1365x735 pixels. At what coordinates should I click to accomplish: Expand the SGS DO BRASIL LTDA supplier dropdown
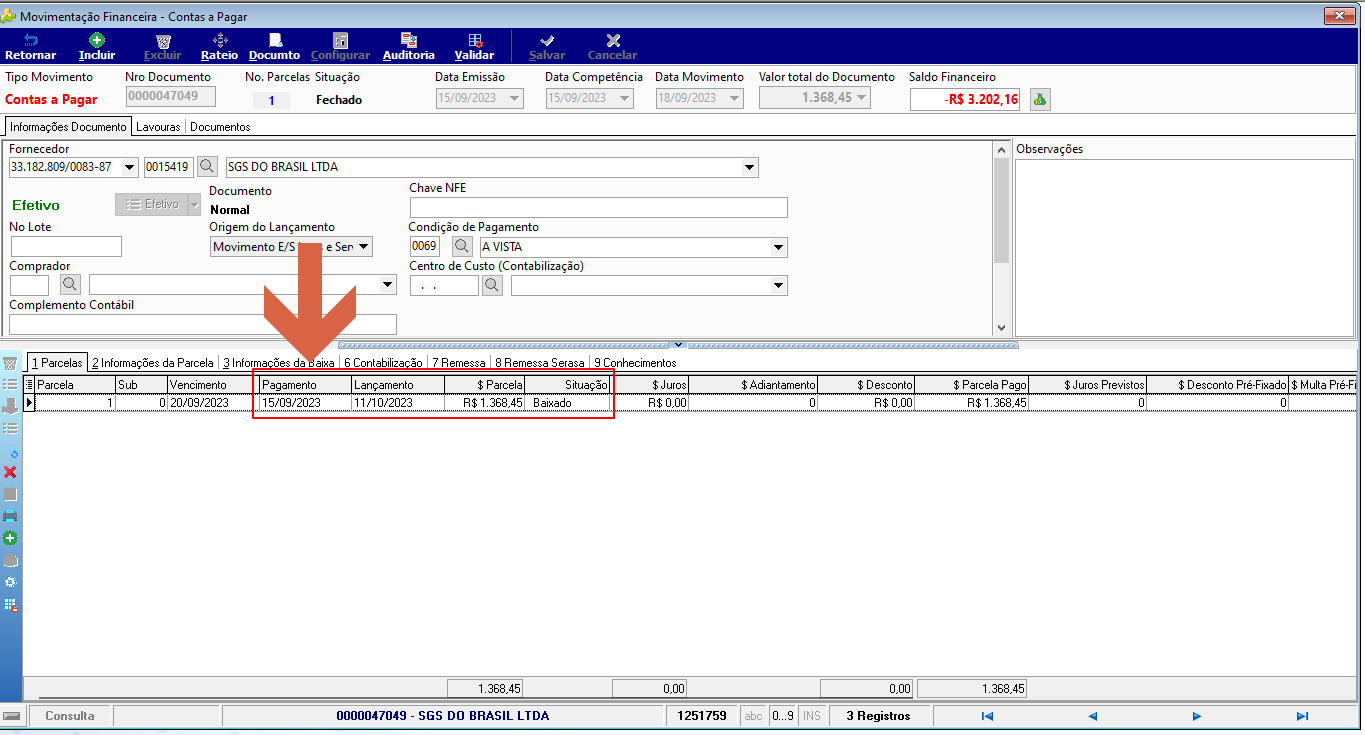[750, 167]
